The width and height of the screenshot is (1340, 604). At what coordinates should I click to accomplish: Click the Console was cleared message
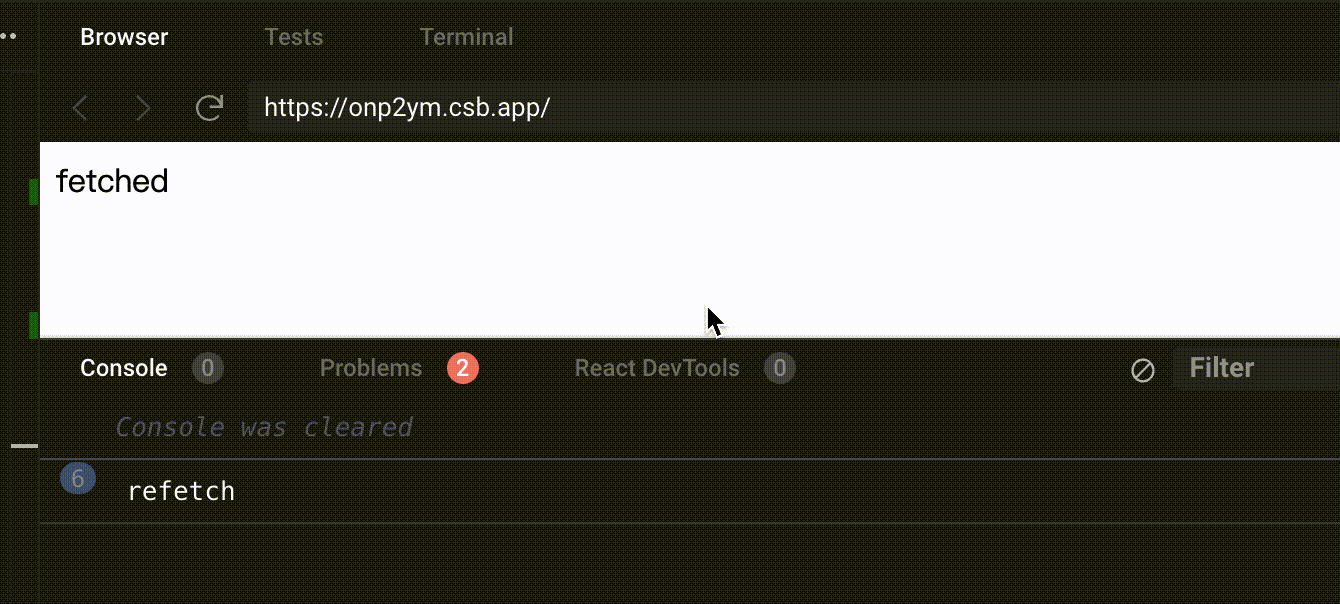(x=264, y=427)
